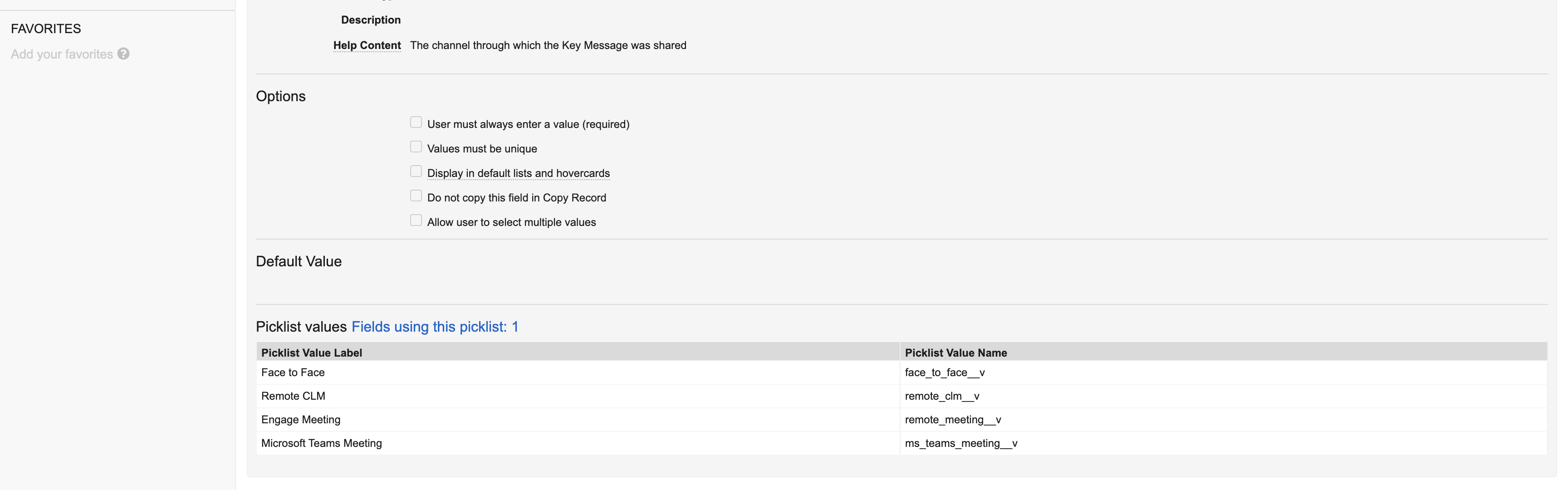The image size is (1568, 490).
Task: Click the "Engage Meeting" picklist value label
Action: (x=301, y=420)
